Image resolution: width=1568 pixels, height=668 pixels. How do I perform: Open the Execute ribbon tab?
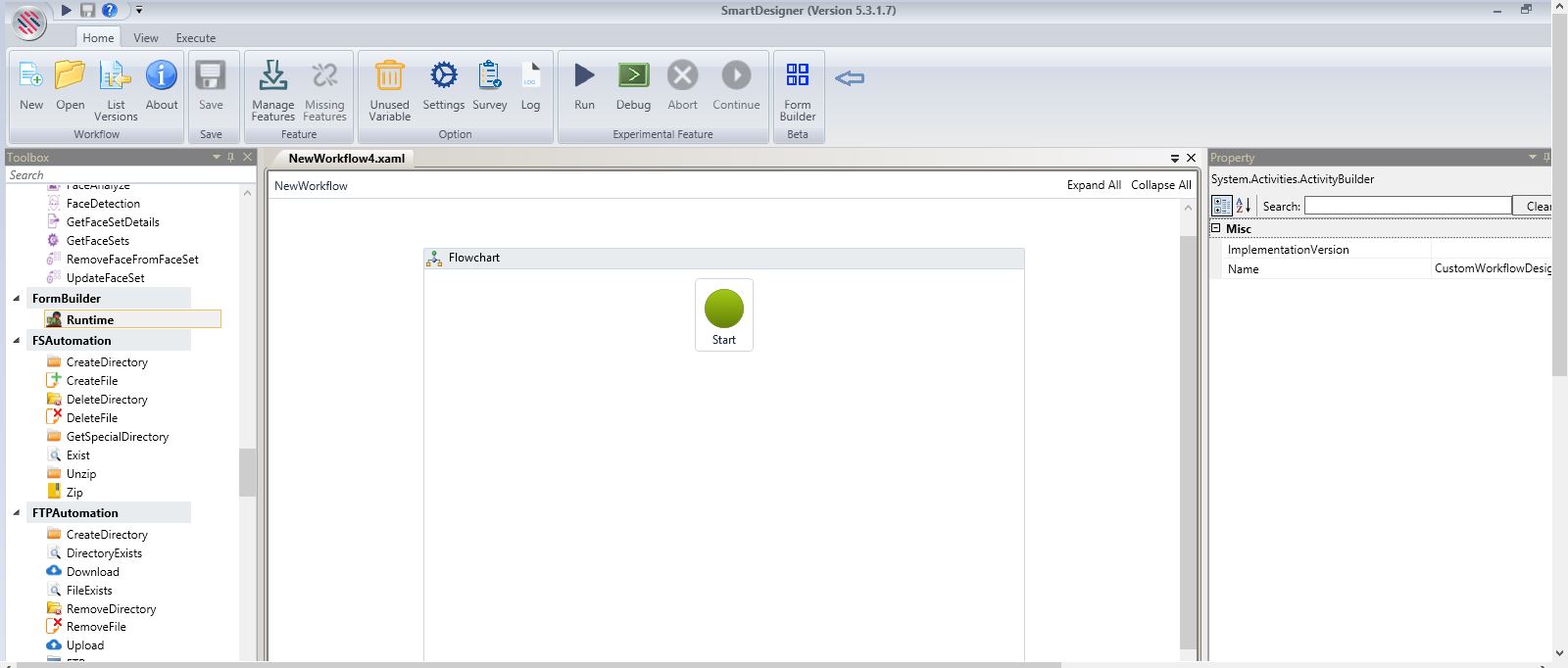click(196, 38)
